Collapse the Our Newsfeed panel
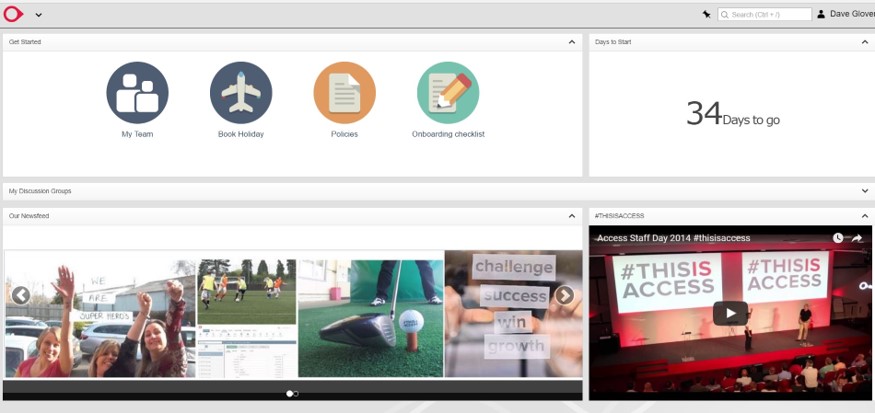Viewport: 875px width, 413px height. (x=571, y=216)
